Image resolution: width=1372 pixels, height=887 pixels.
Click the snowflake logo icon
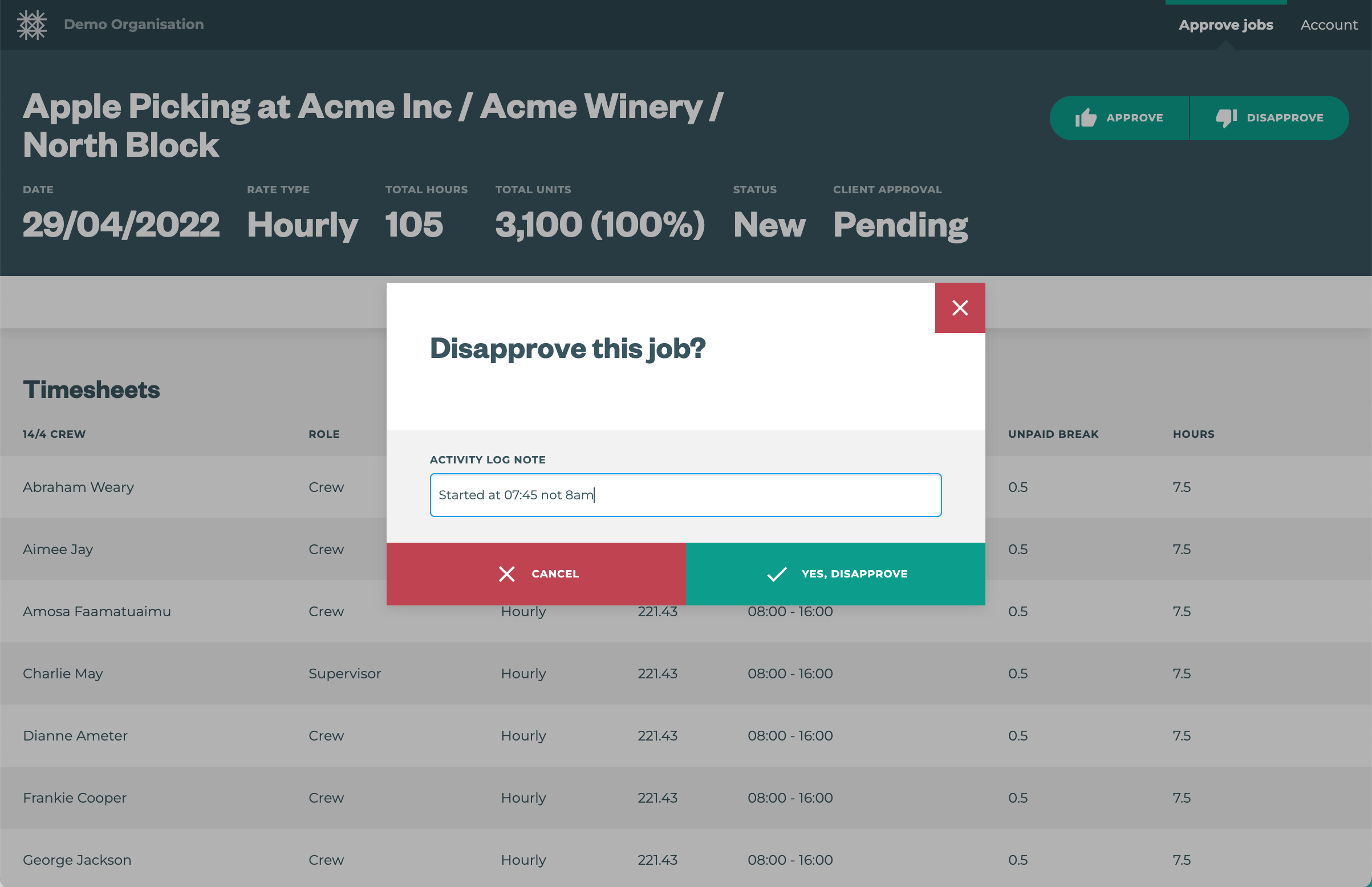pos(32,25)
